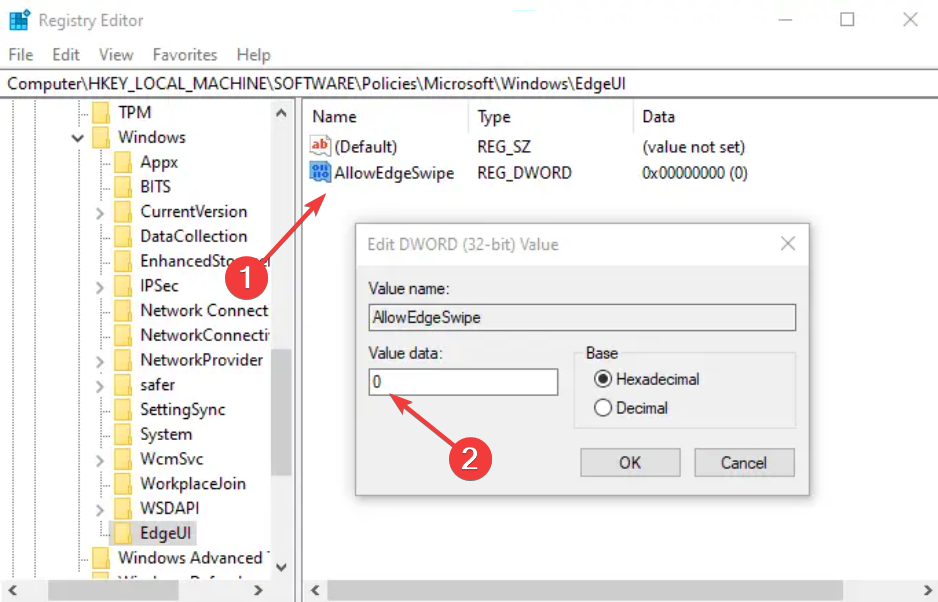Collapse the Windows tree node
This screenshot has height=602, width=938.
pyautogui.click(x=78, y=138)
